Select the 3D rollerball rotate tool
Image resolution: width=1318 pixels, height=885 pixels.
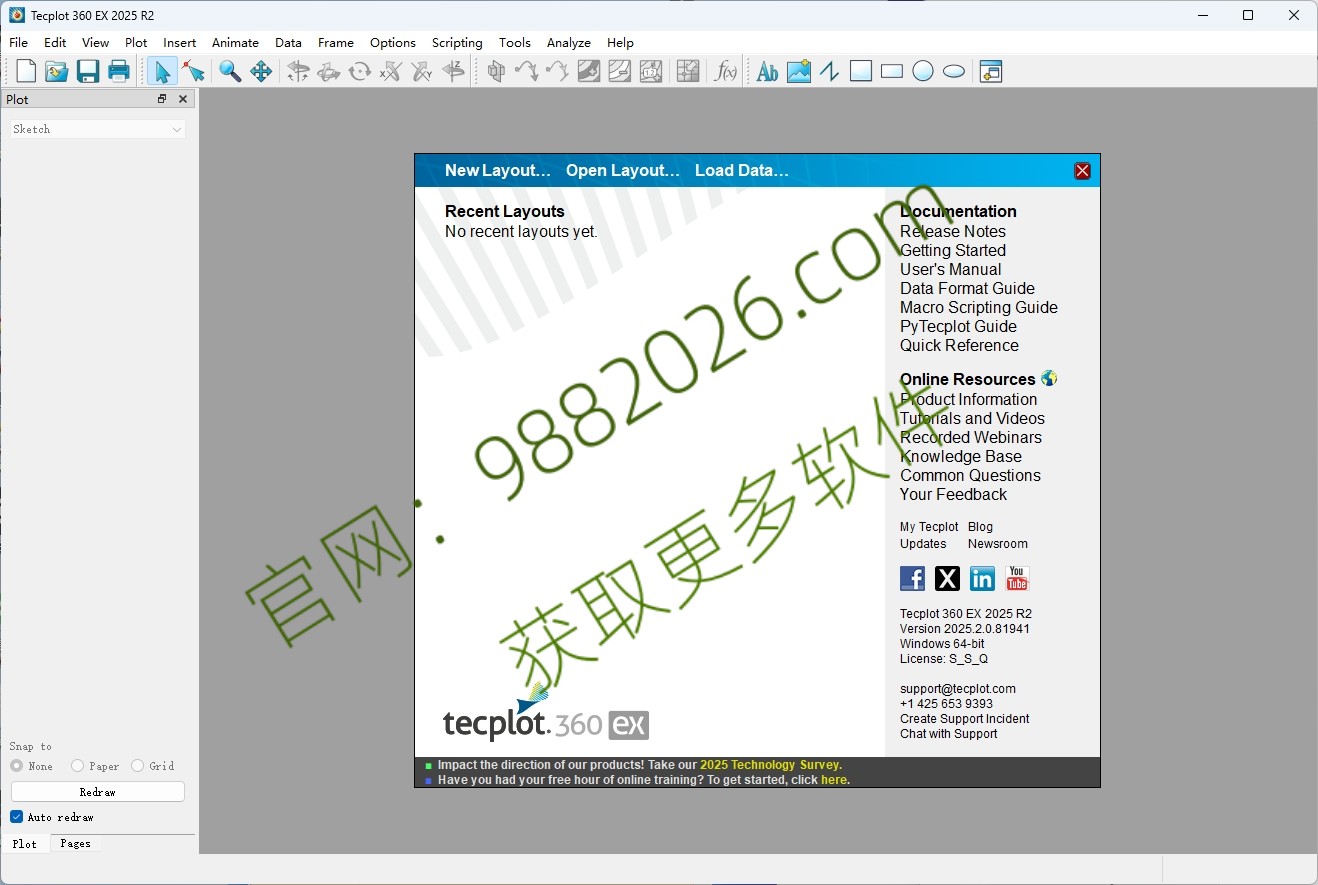(329, 71)
